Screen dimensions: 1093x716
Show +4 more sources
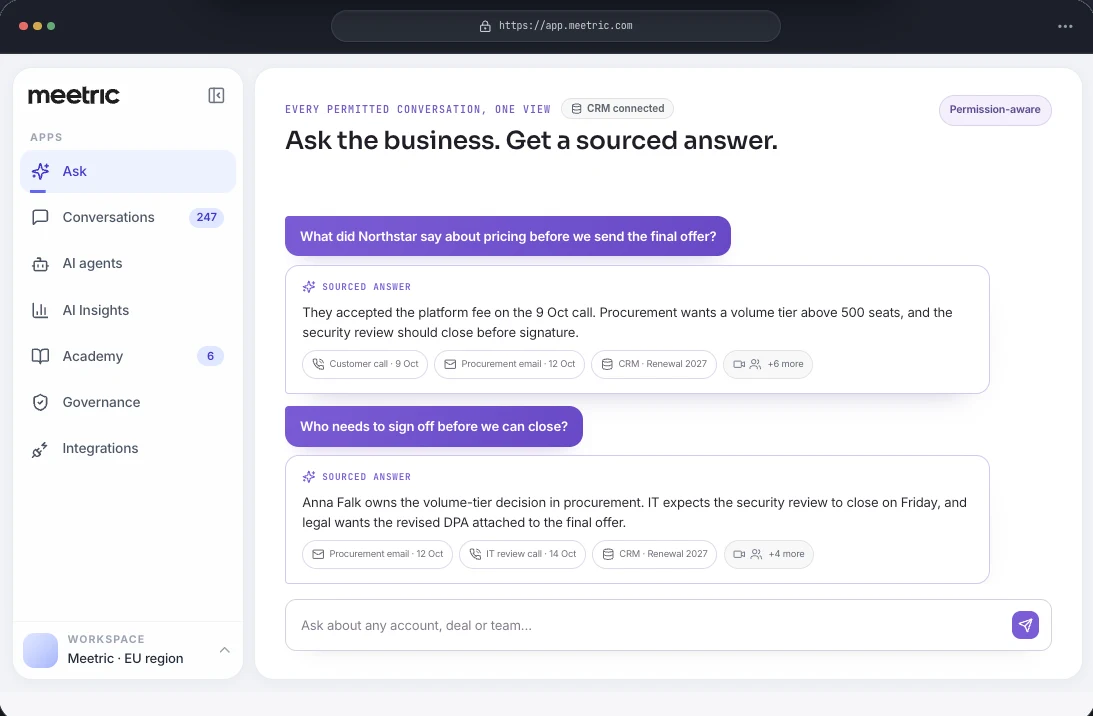click(x=769, y=554)
